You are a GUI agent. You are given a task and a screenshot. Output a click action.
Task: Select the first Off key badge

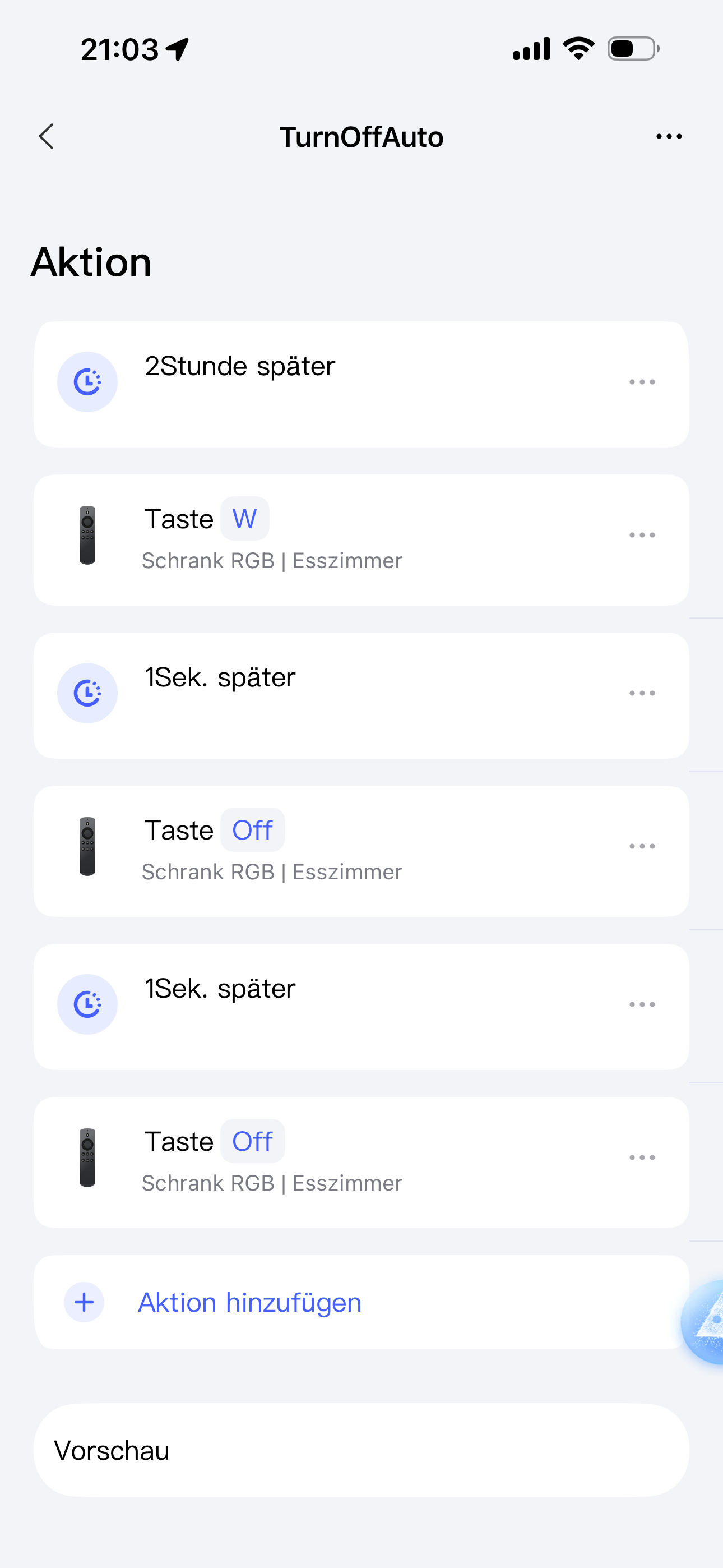pos(253,830)
